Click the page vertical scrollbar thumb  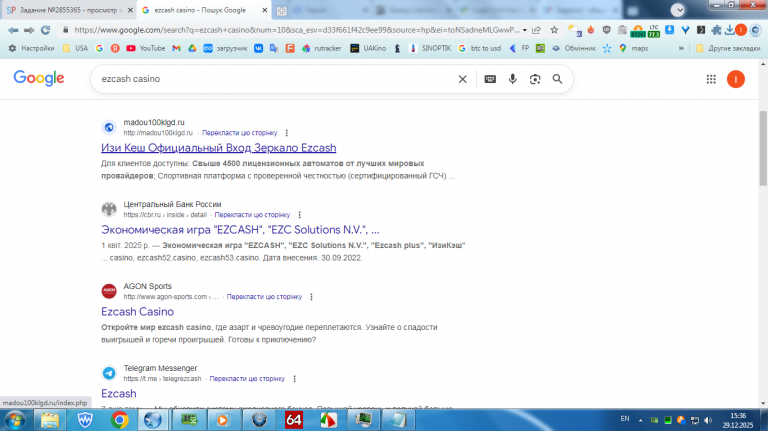pos(763,148)
